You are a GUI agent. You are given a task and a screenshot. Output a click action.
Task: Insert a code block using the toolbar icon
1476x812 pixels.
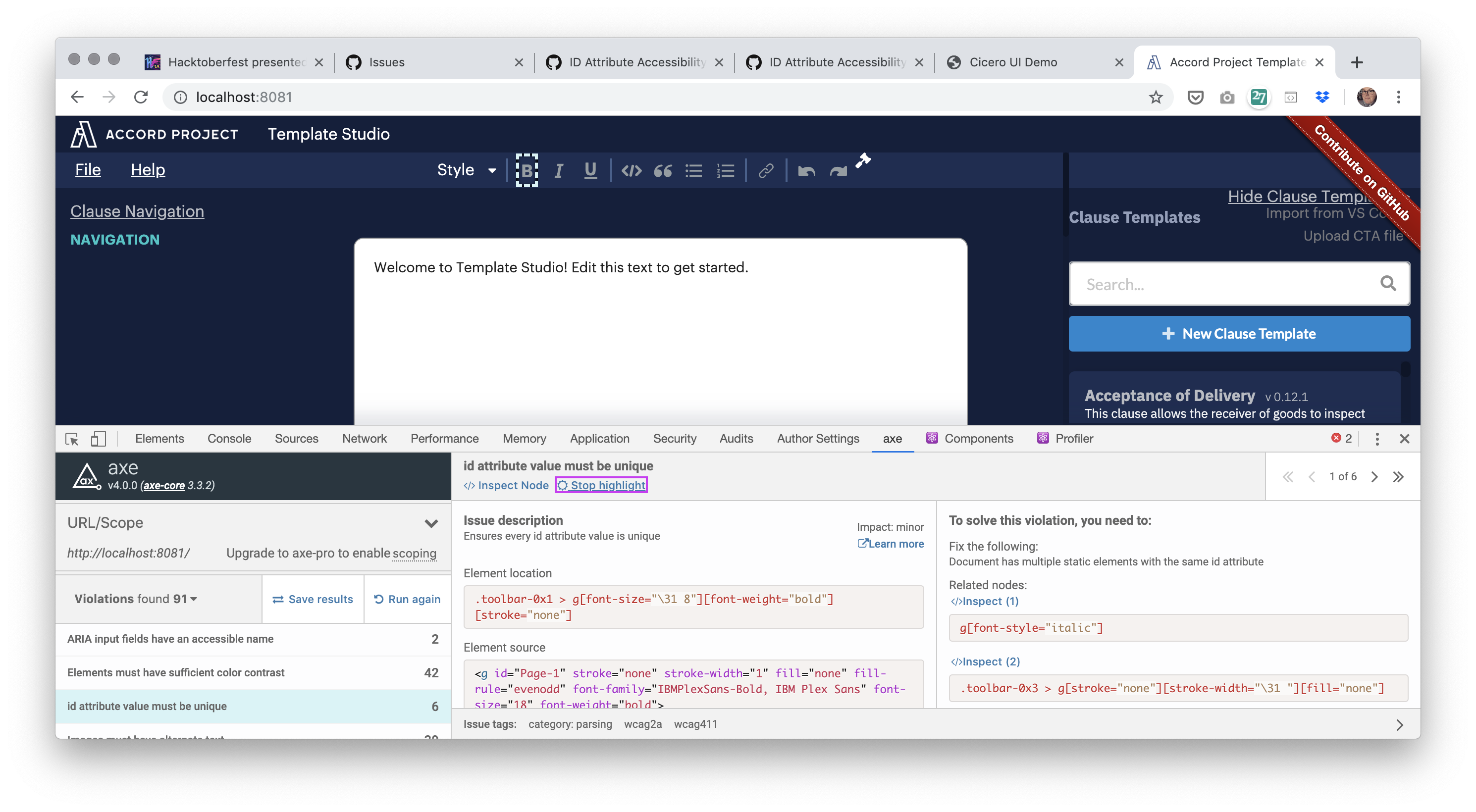coord(632,170)
